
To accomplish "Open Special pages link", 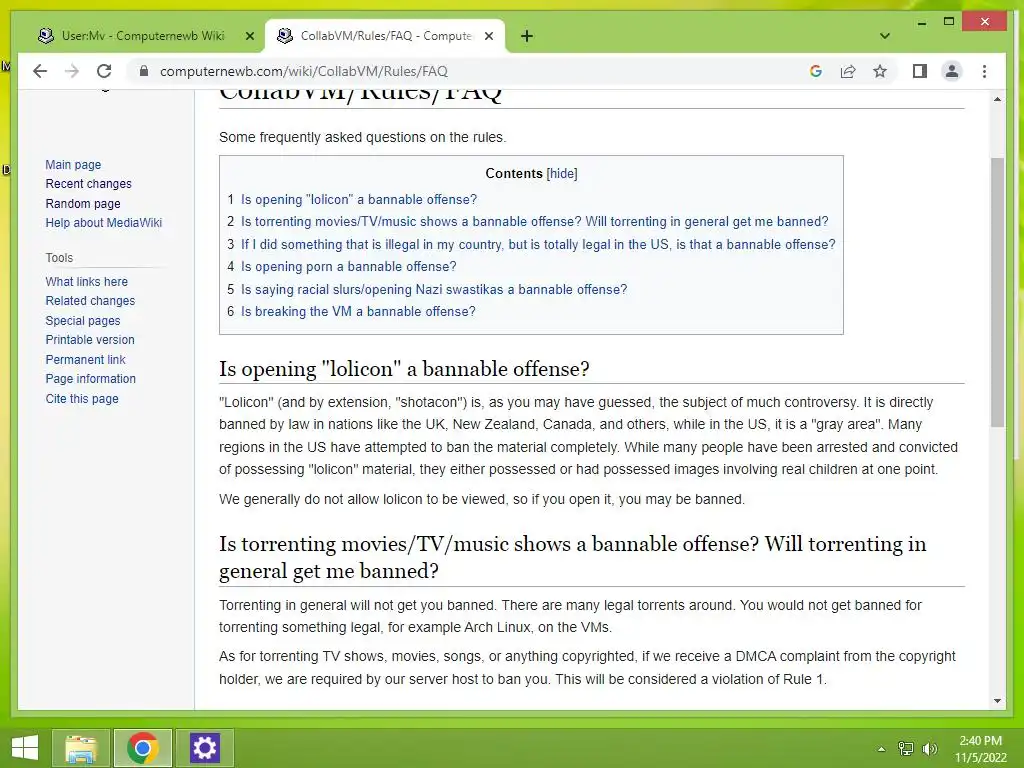I will [83, 321].
